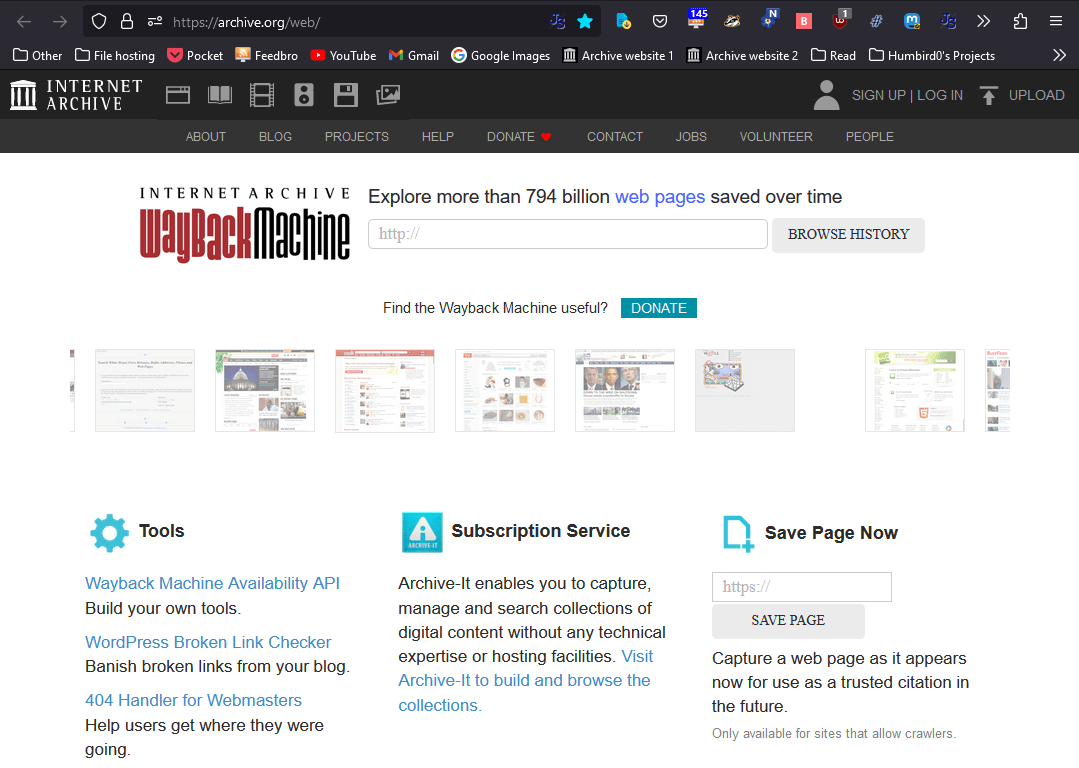Click the bookmark star in address bar
Viewport: 1079px width, 768px height.
click(x=585, y=21)
